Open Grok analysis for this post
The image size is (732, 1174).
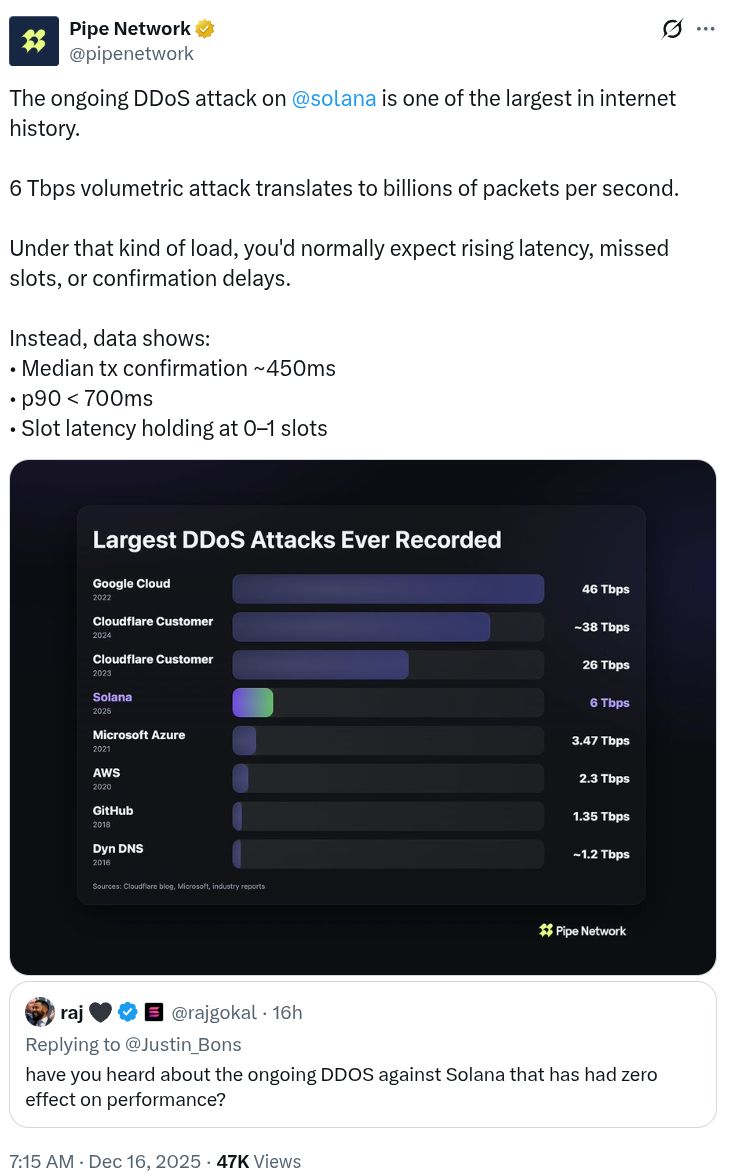(671, 29)
